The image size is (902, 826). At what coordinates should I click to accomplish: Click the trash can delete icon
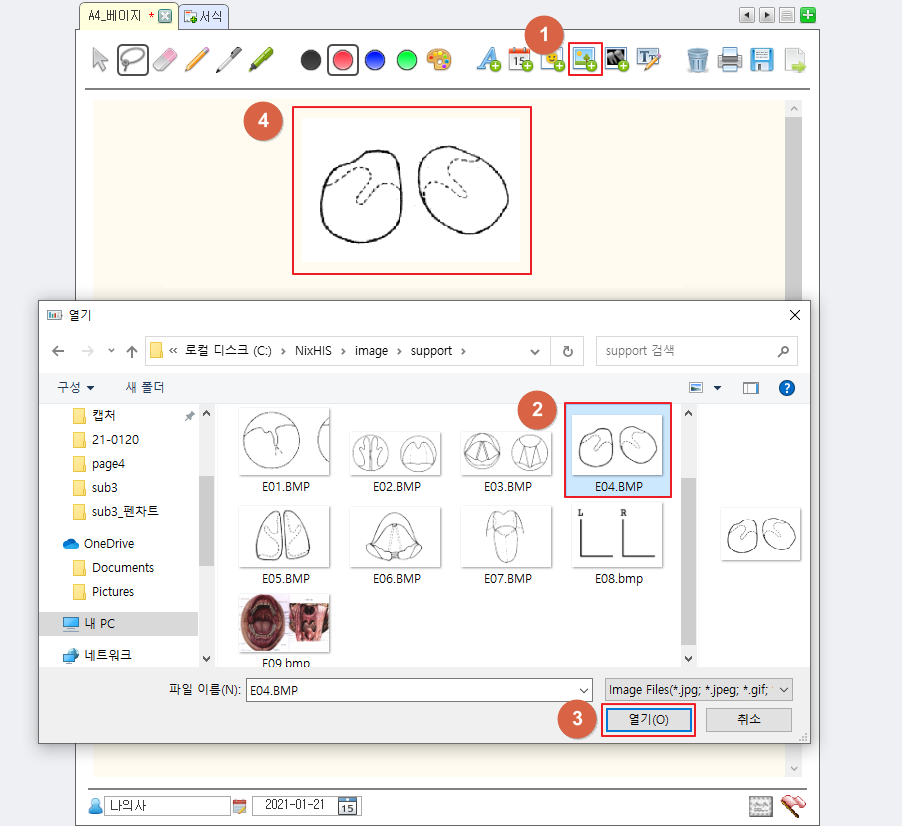coord(698,60)
